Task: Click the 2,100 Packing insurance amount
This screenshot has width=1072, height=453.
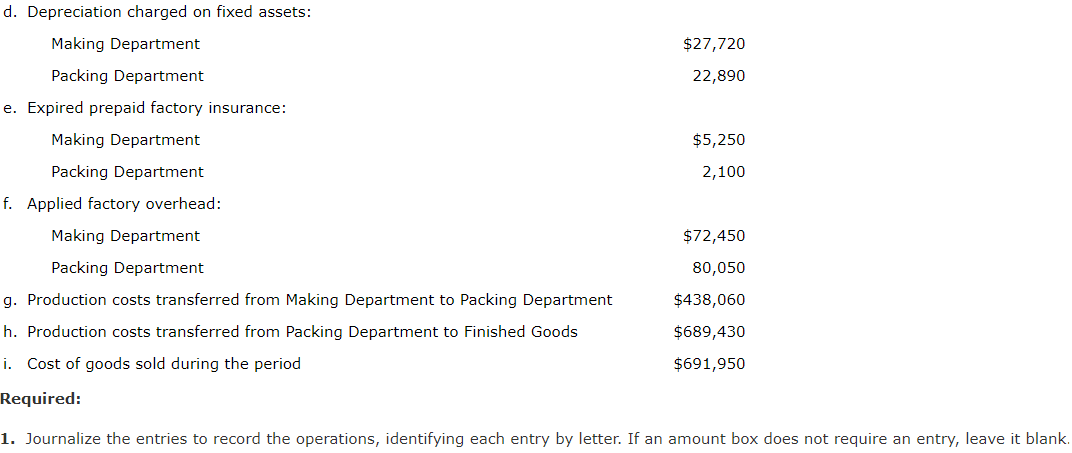Action: 723,172
